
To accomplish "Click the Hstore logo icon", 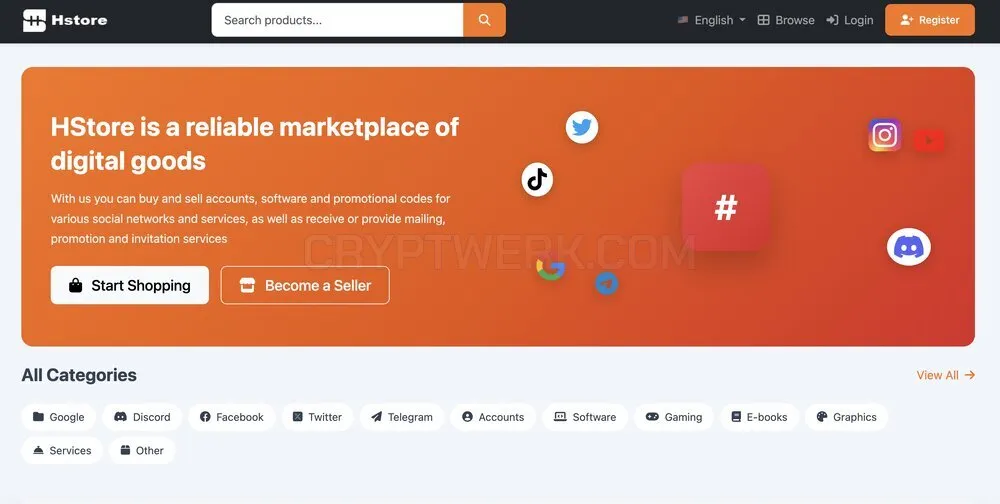I will [34, 20].
